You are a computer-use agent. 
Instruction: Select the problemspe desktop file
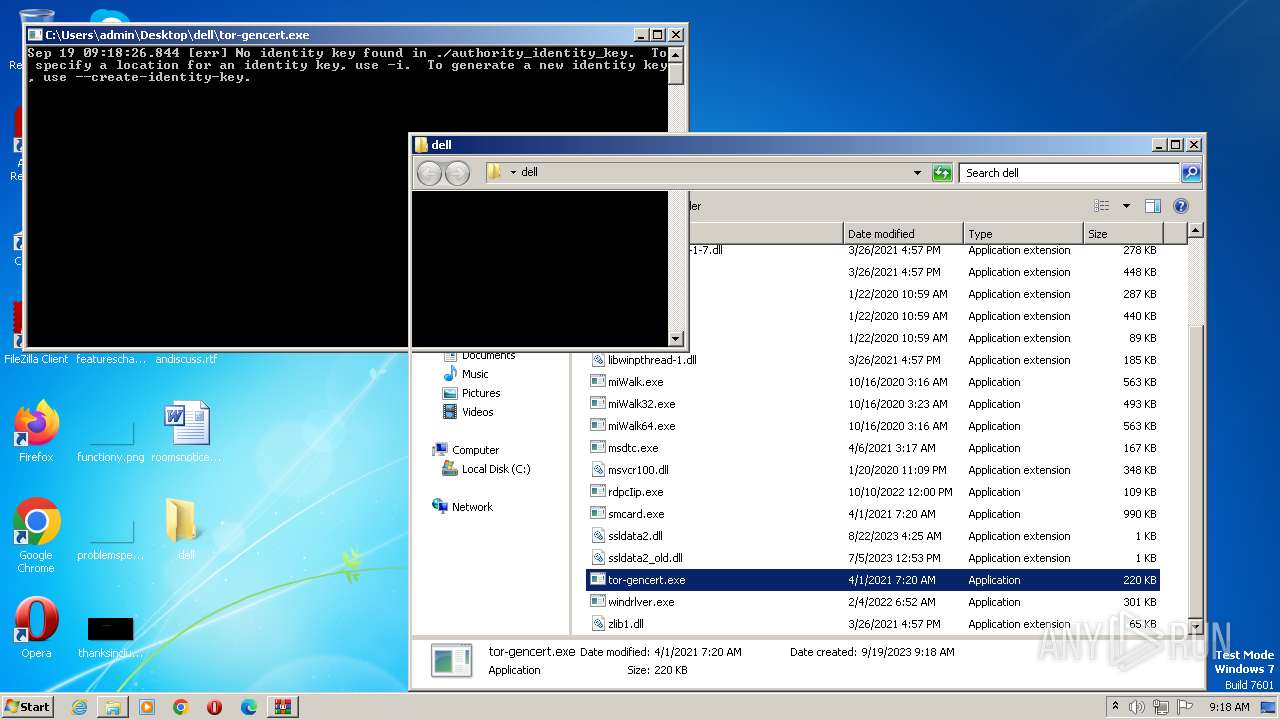(x=111, y=539)
